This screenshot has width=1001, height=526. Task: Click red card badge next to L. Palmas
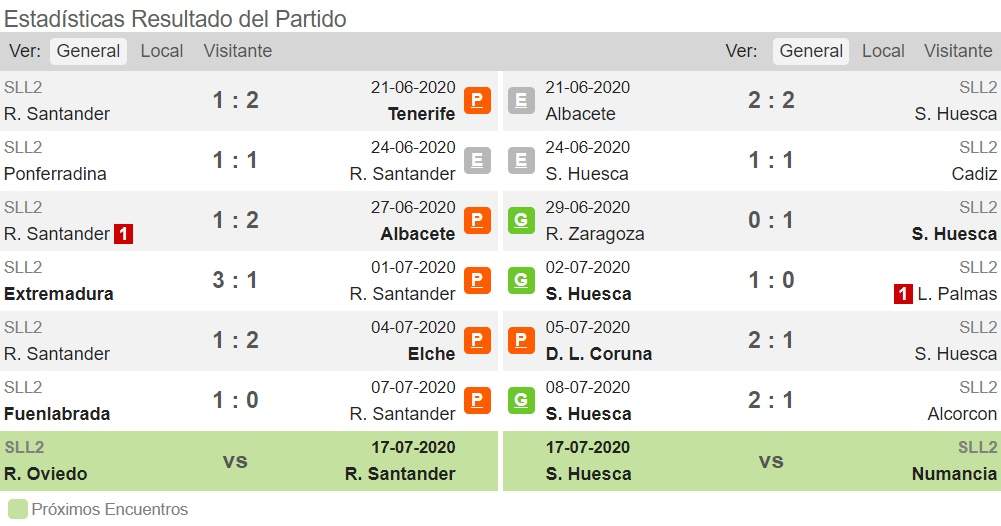(903, 294)
